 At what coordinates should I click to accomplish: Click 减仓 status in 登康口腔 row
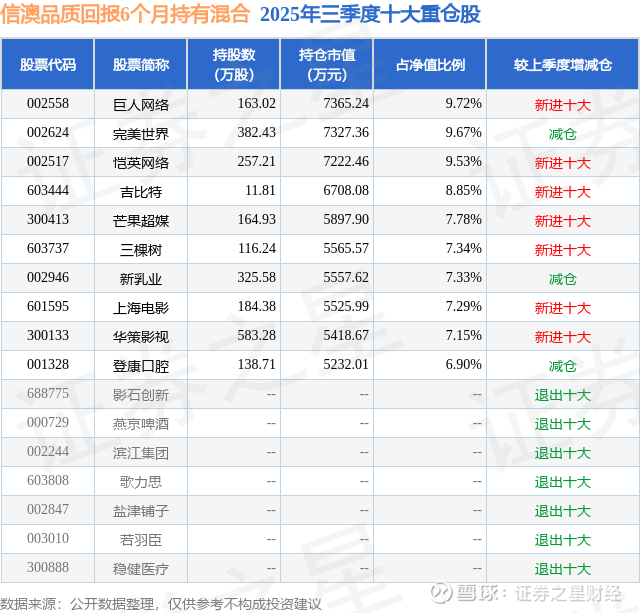(x=563, y=366)
